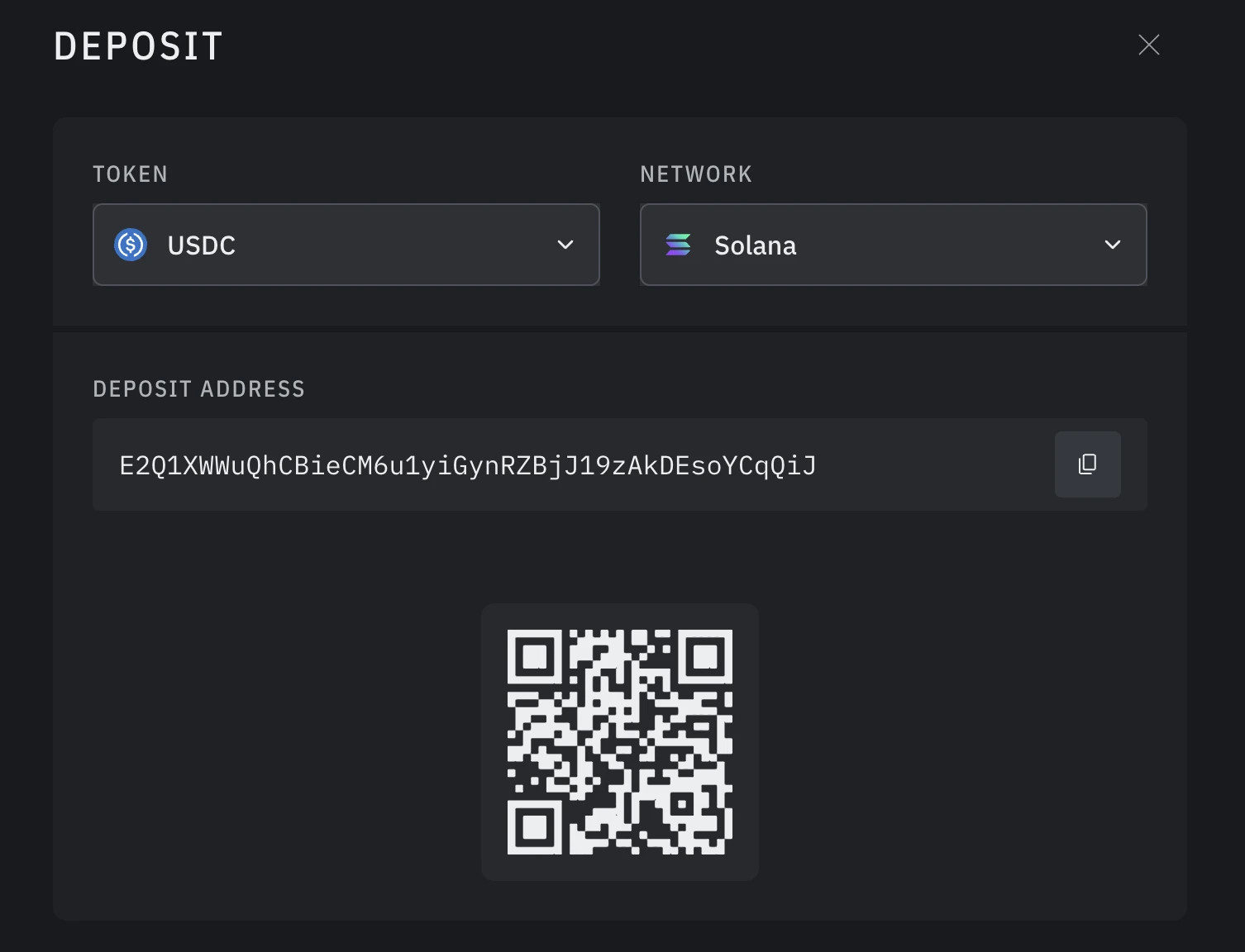This screenshot has width=1245, height=952.
Task: Click the QR code image
Action: (620, 740)
